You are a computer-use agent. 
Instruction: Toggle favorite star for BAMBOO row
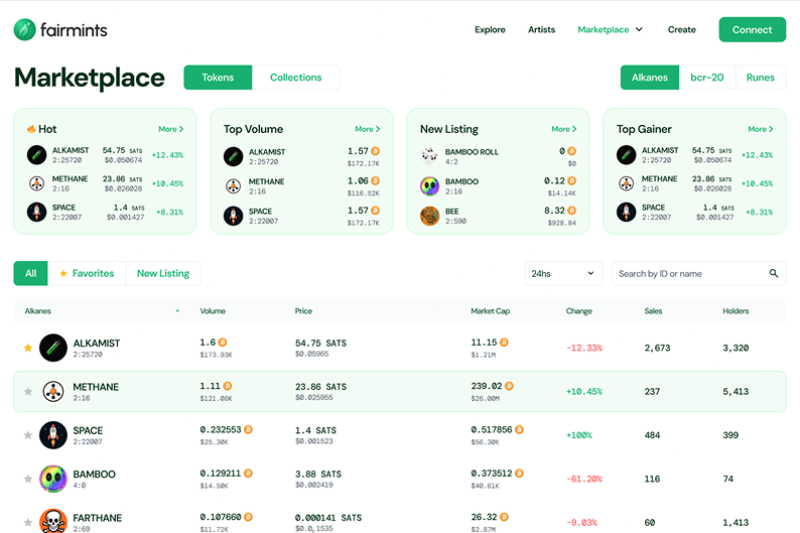pyautogui.click(x=28, y=478)
